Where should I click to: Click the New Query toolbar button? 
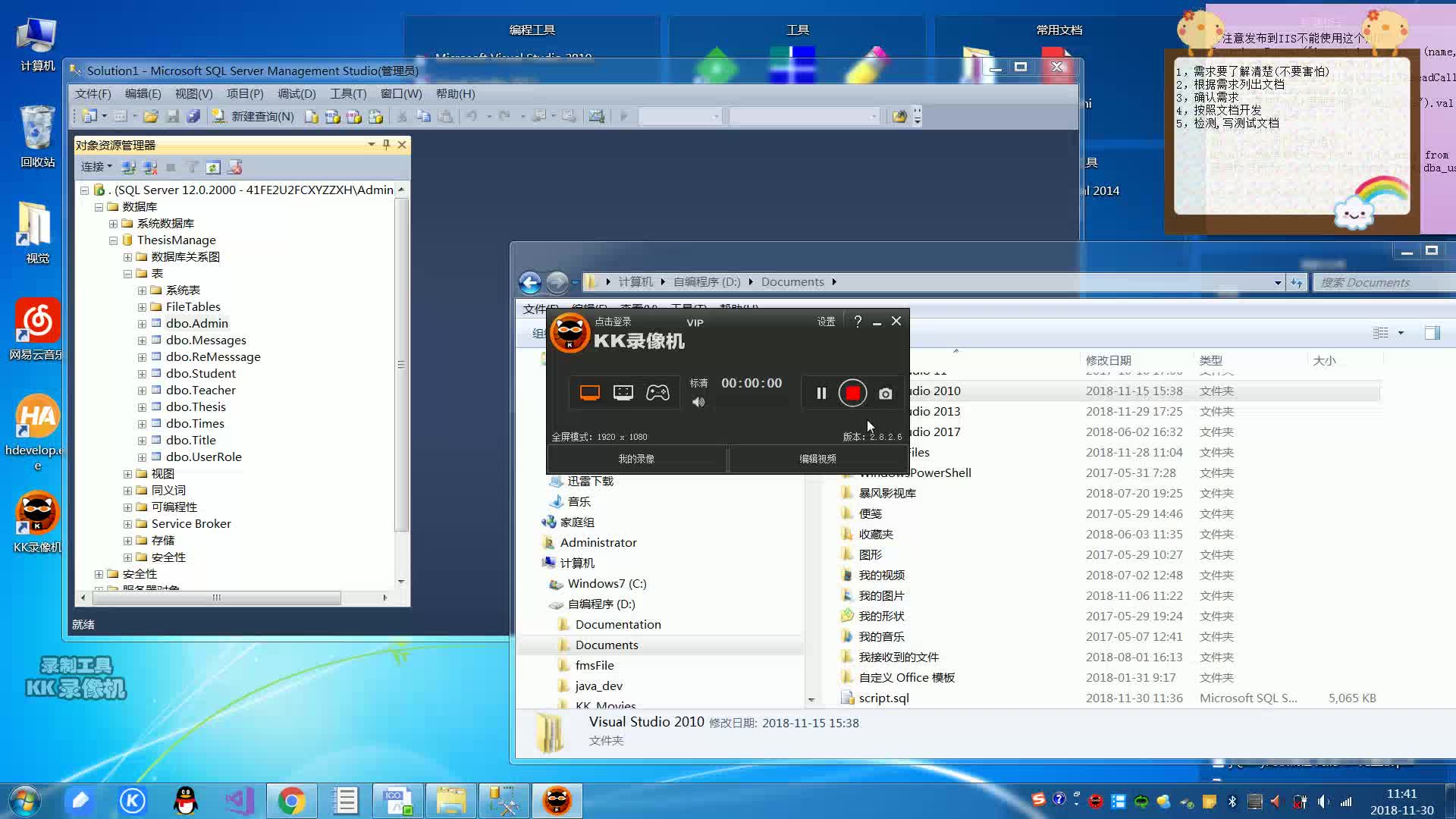click(x=253, y=116)
